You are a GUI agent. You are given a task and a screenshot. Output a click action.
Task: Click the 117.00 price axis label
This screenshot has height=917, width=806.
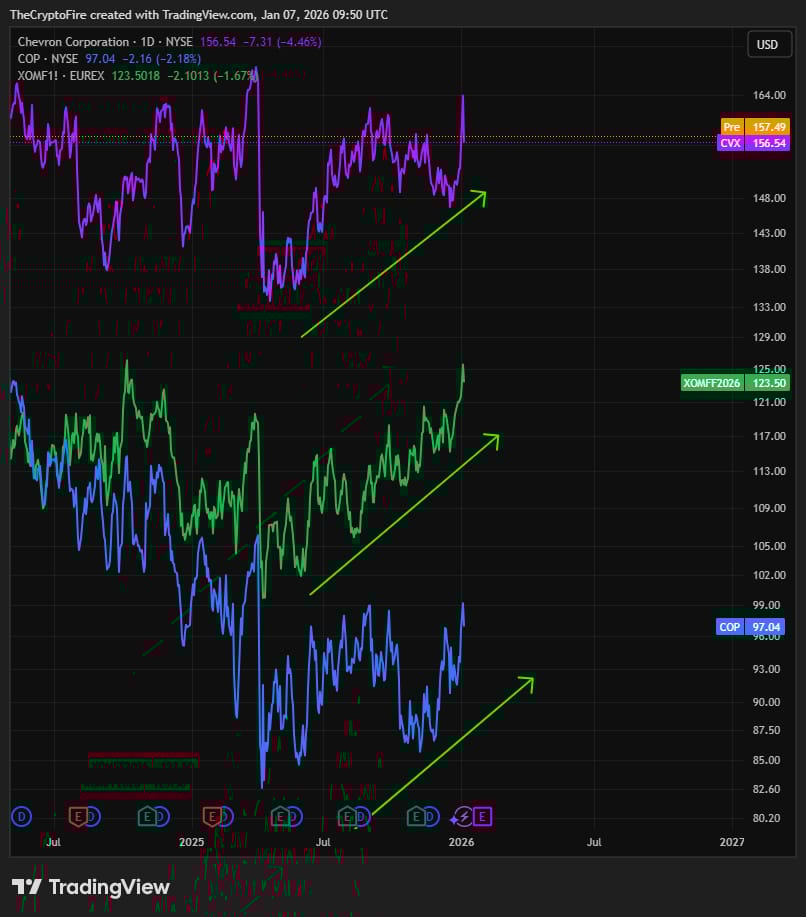pyautogui.click(x=769, y=436)
